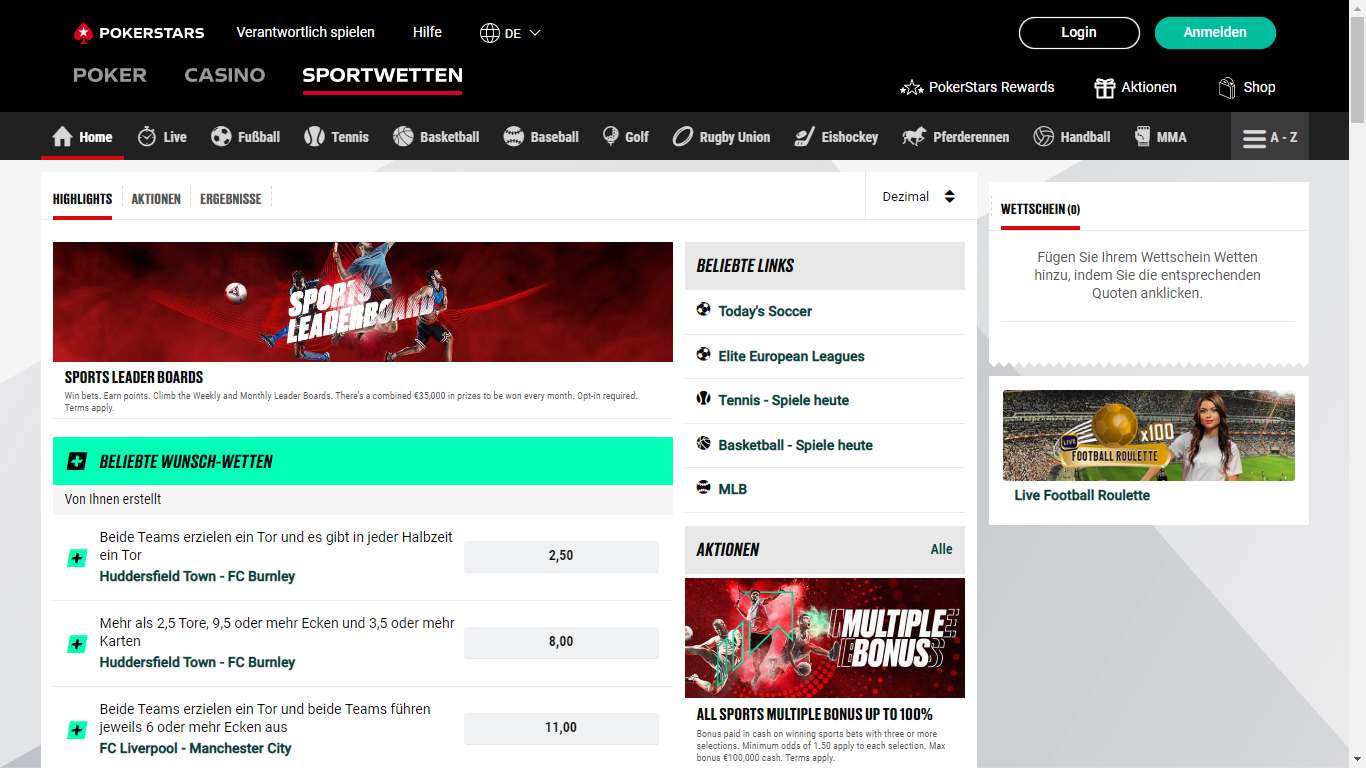The width and height of the screenshot is (1366, 768).
Task: Open the Shop bag icon
Action: point(1227,88)
